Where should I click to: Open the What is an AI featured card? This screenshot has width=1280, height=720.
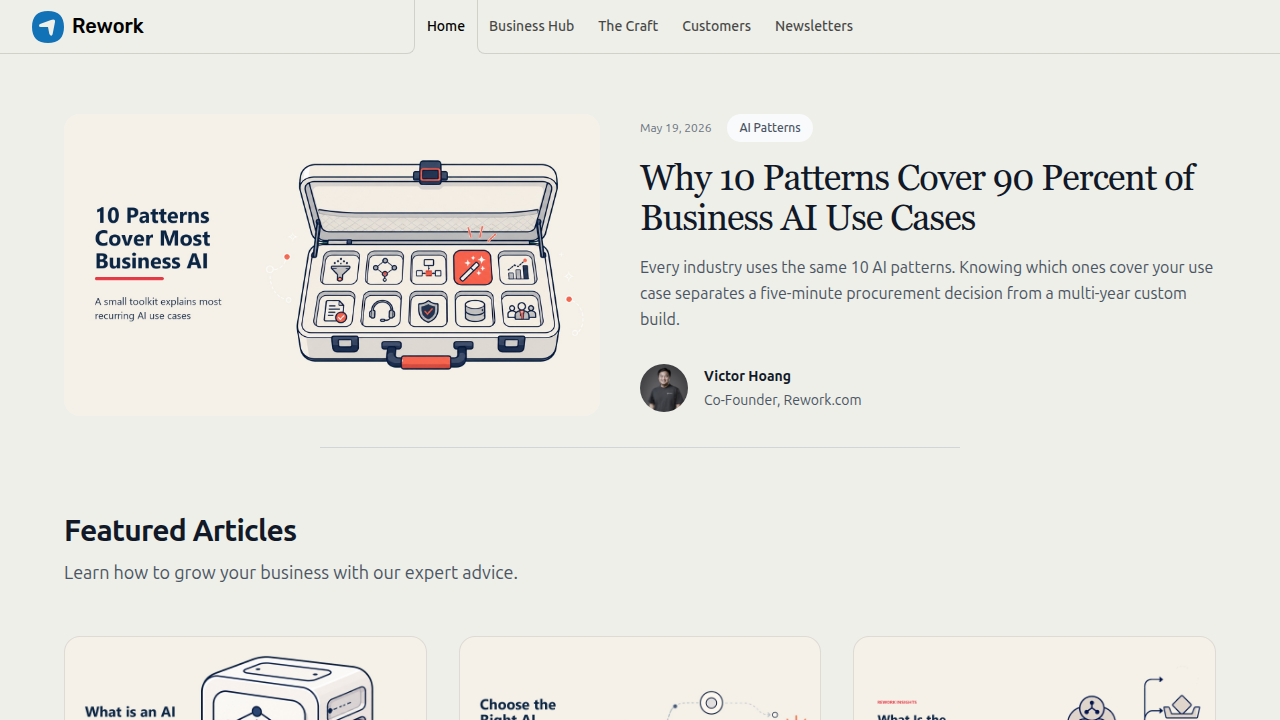coord(245,678)
